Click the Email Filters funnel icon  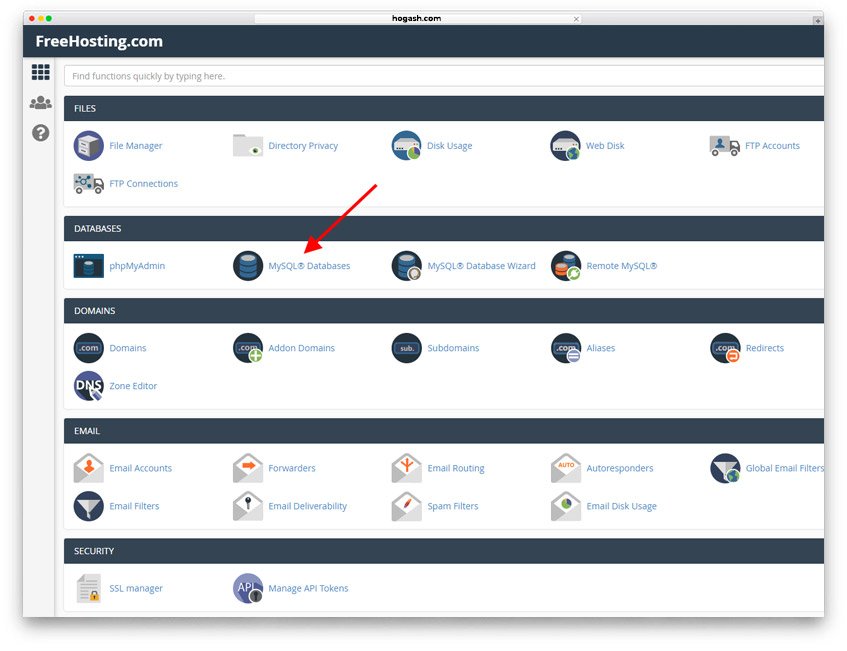click(x=89, y=506)
